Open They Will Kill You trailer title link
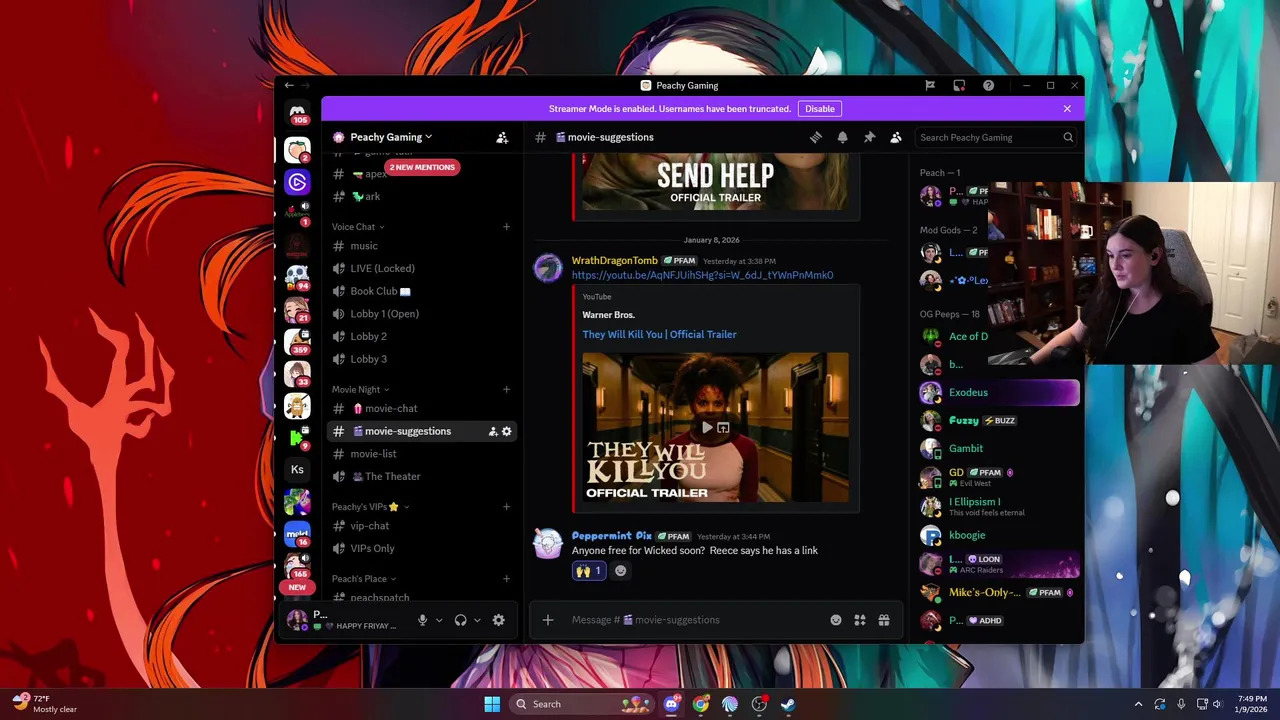Viewport: 1280px width, 720px height. (x=659, y=334)
